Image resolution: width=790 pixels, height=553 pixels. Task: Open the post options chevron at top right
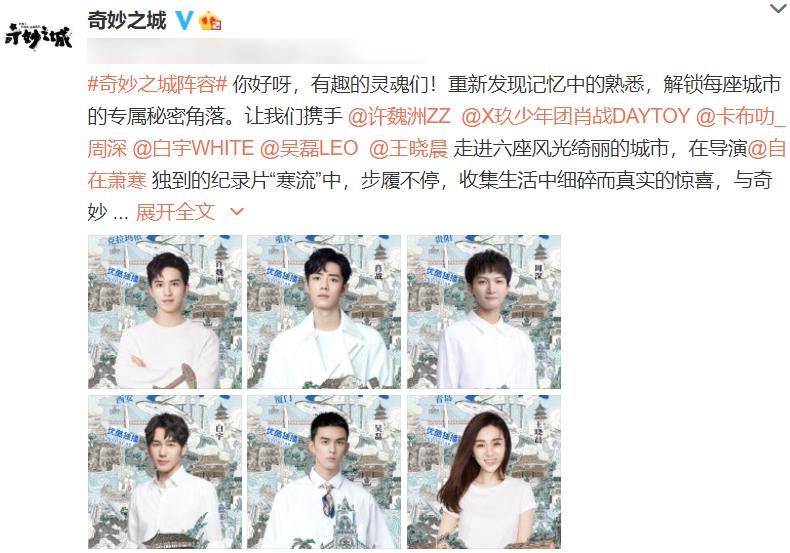[x=779, y=8]
